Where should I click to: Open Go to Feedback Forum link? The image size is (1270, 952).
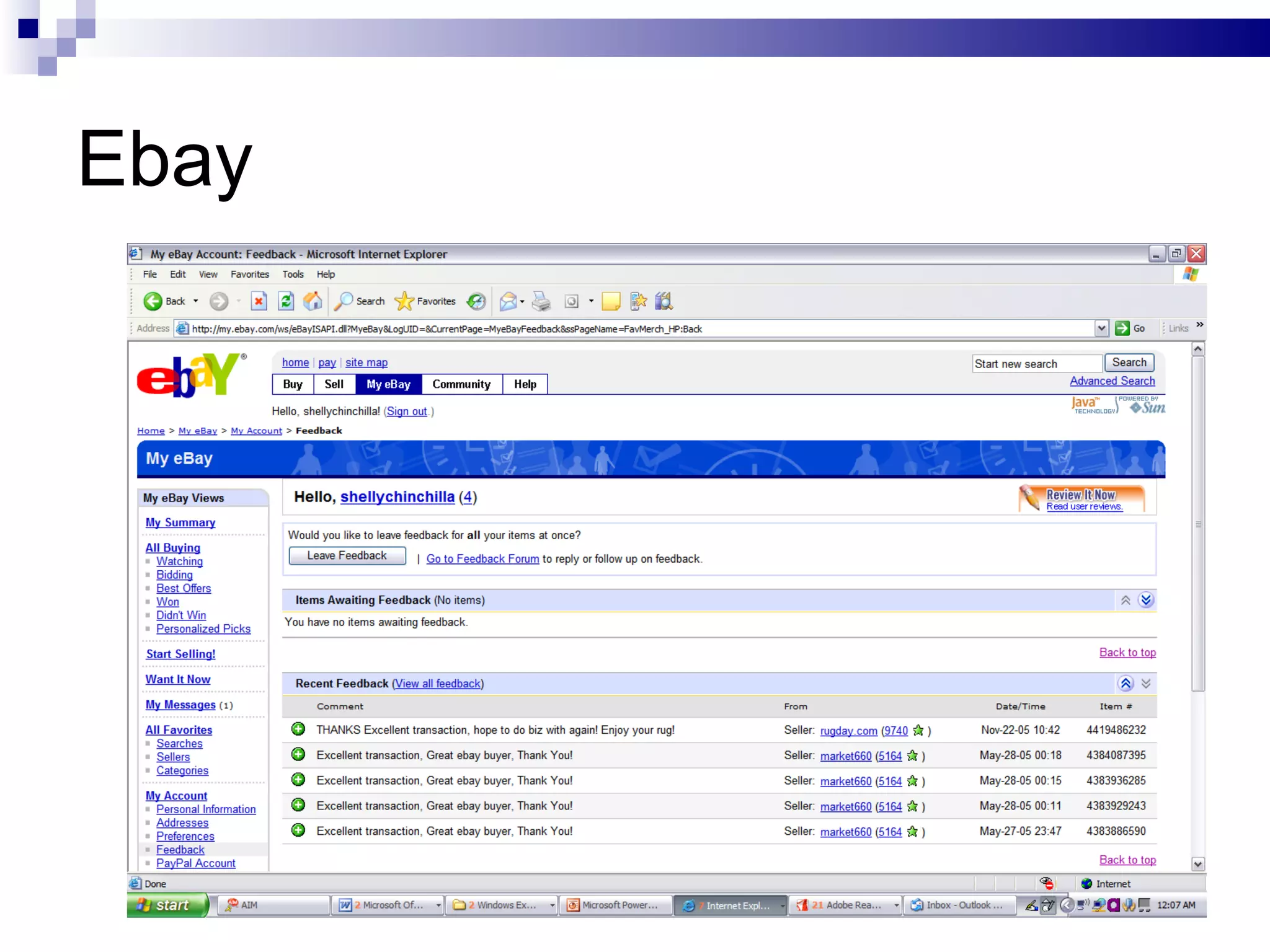click(x=482, y=559)
